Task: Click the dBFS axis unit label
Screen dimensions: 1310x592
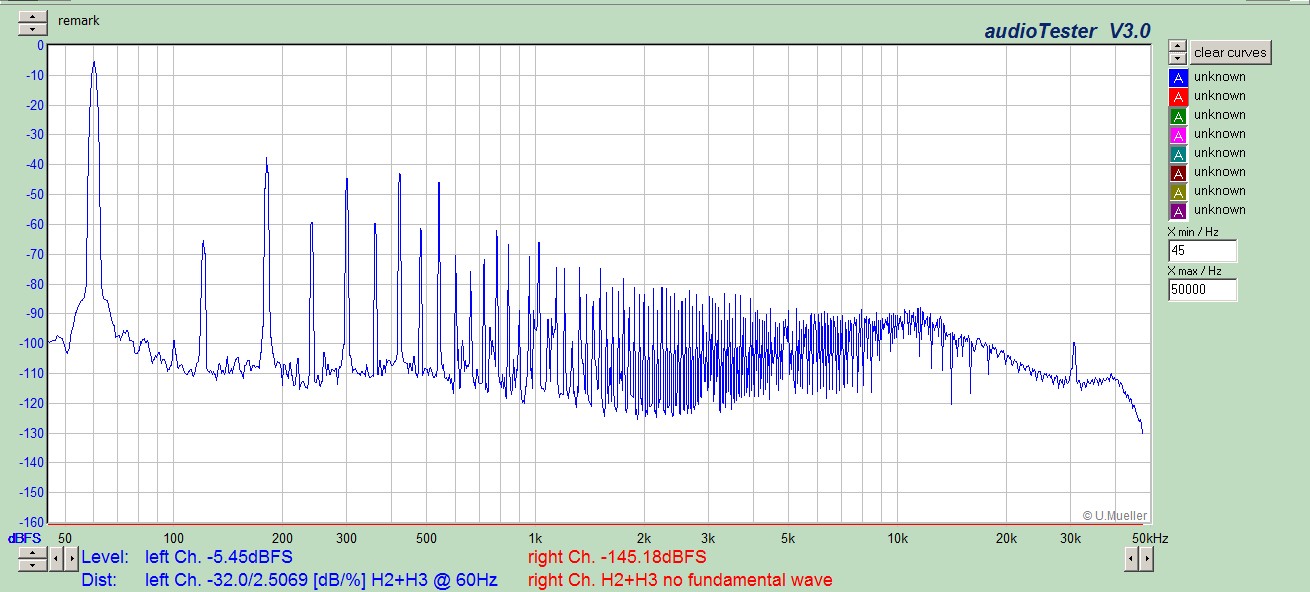Action: pos(25,538)
